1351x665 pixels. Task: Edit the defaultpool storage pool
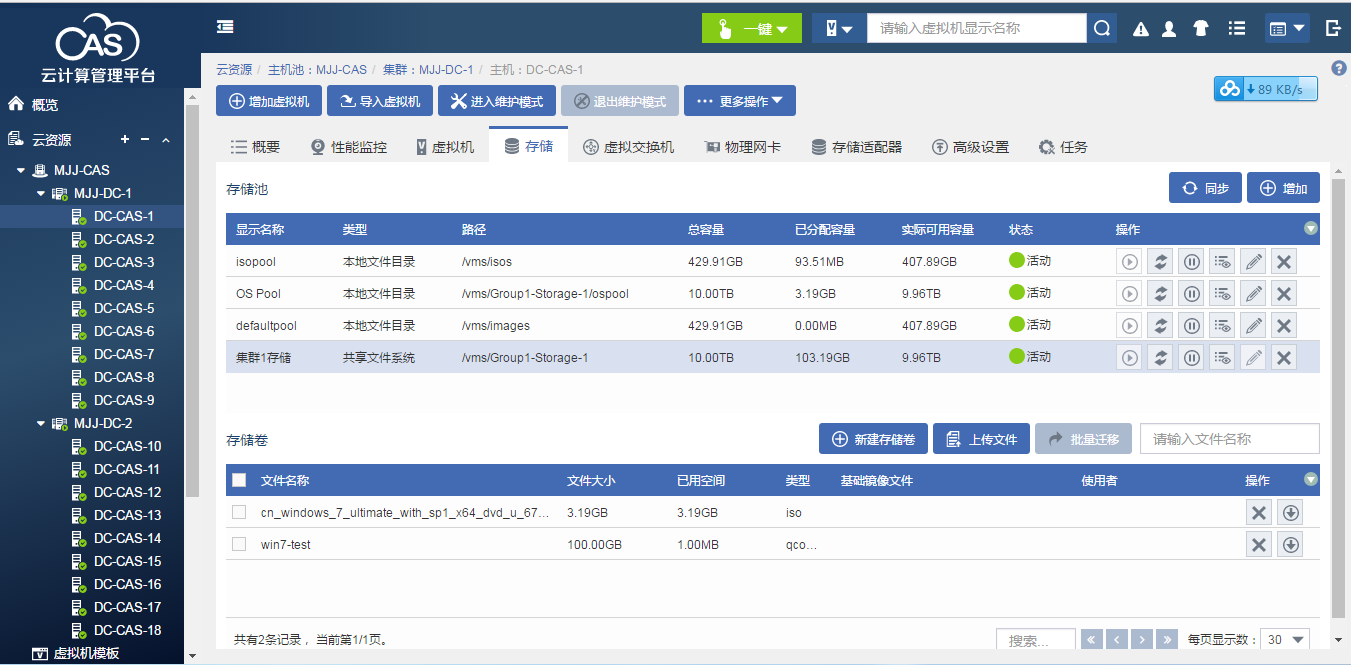click(x=1253, y=326)
